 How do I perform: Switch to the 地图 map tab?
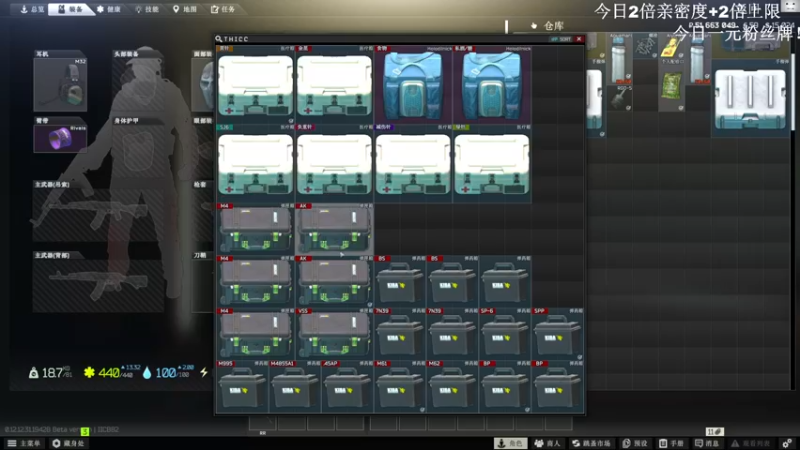(x=185, y=9)
